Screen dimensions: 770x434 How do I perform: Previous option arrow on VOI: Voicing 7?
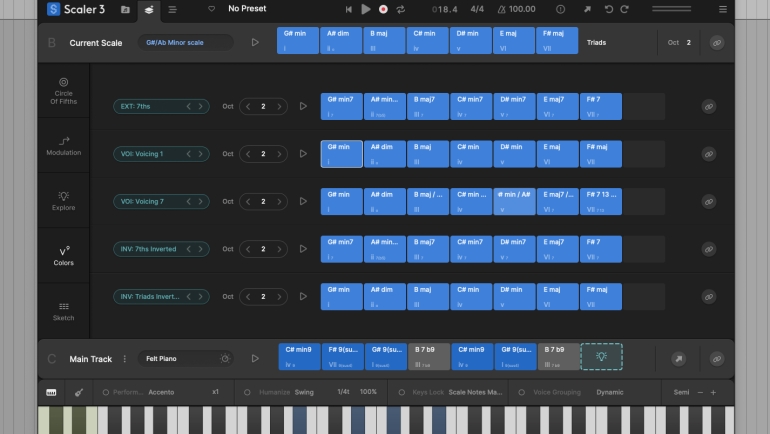point(189,202)
